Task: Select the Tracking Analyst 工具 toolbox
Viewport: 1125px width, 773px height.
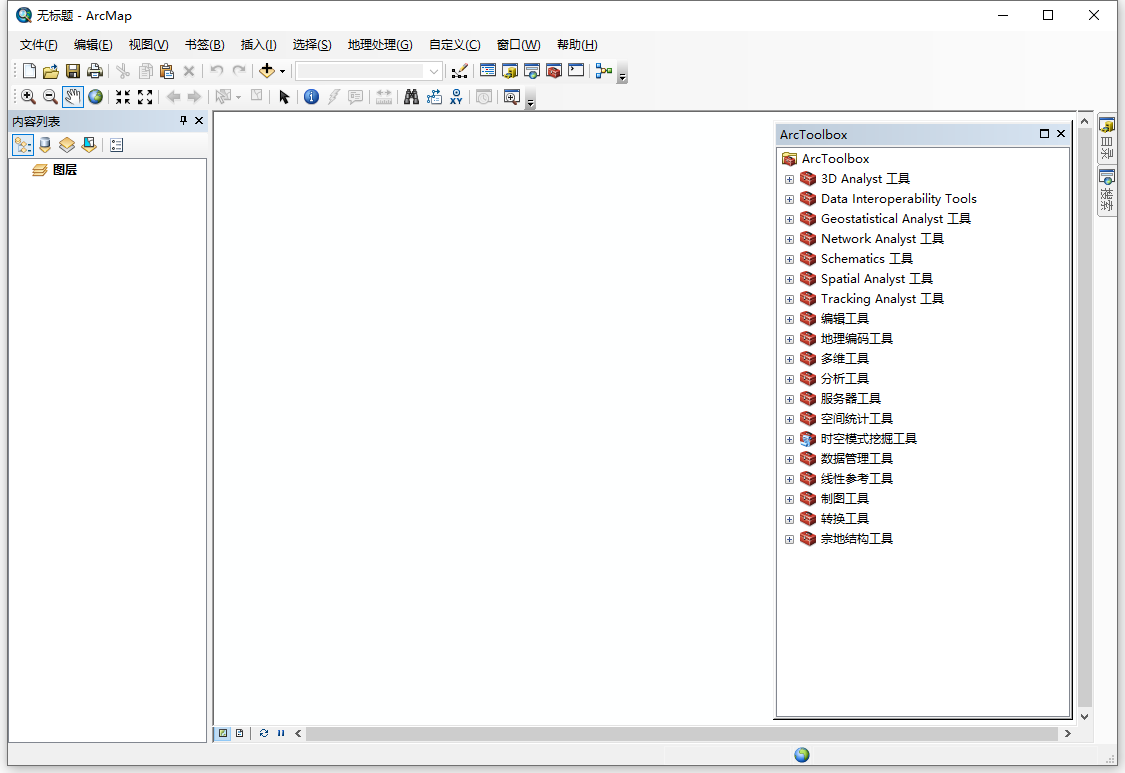Action: (x=882, y=299)
